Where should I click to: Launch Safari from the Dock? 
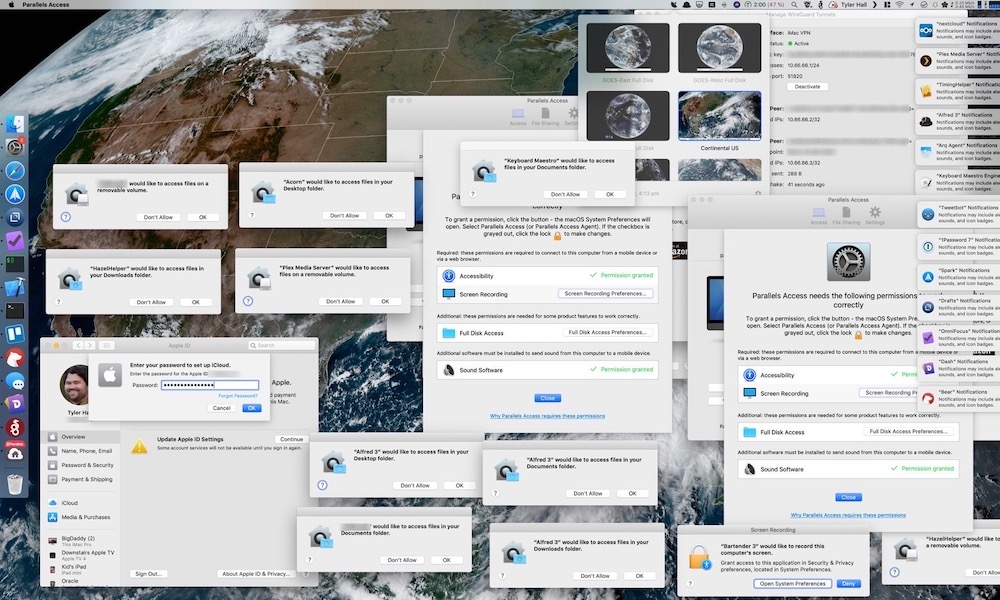coord(15,170)
